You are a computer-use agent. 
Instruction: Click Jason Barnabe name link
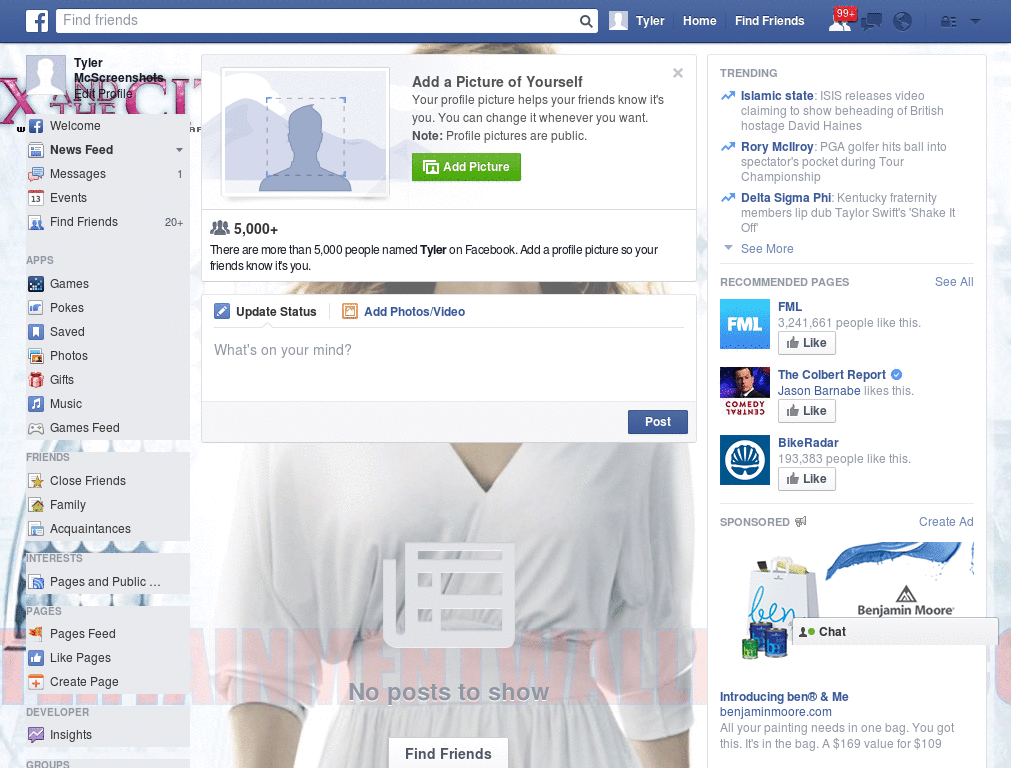[x=819, y=391]
